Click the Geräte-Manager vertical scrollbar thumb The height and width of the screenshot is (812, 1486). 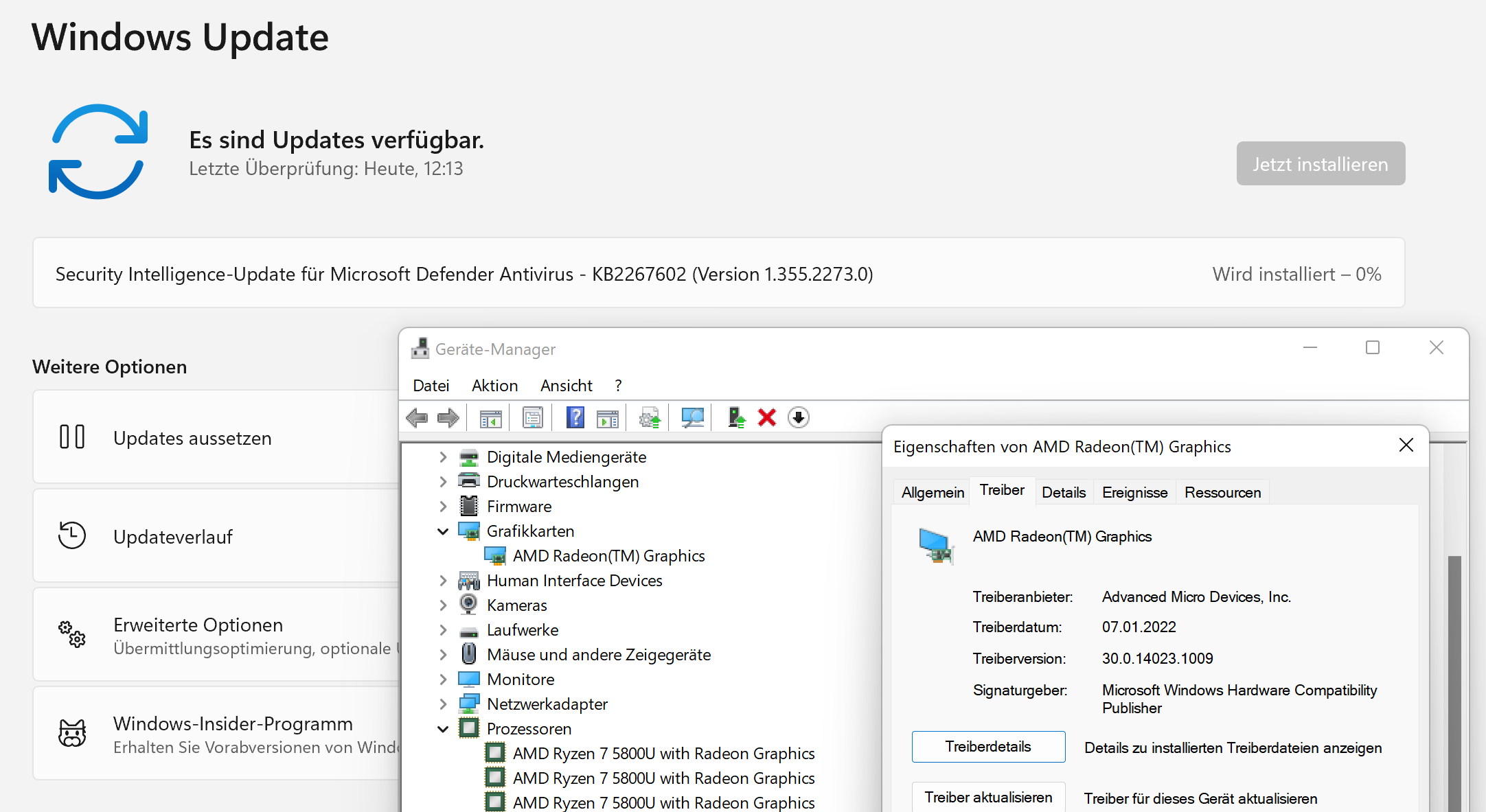point(1454,683)
